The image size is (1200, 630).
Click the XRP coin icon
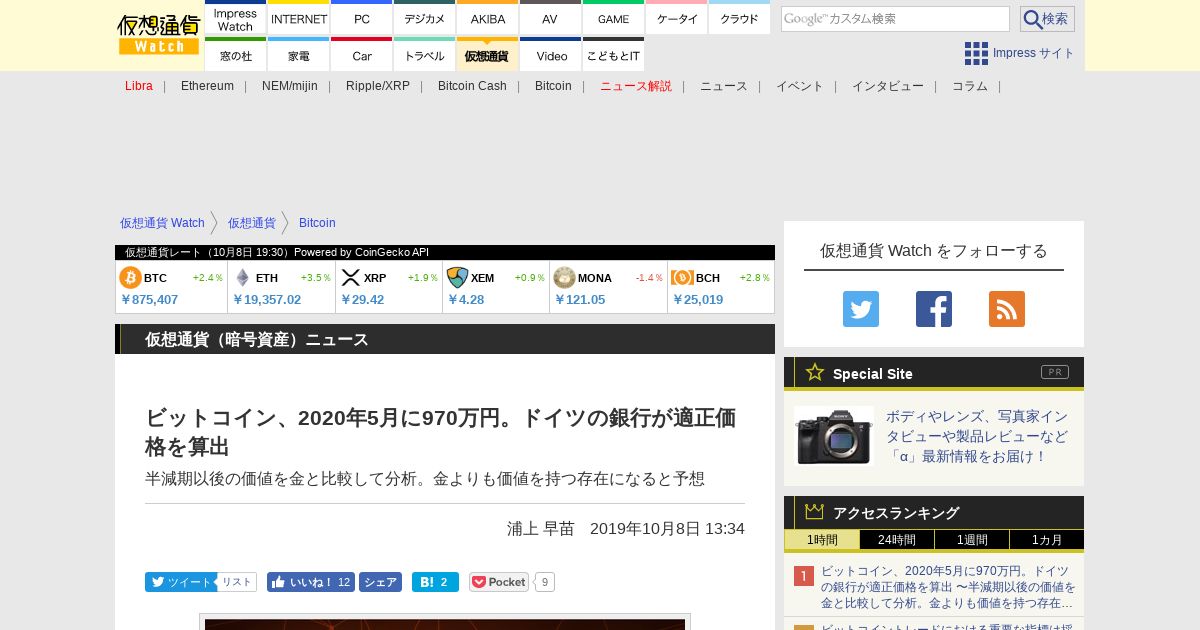click(x=351, y=277)
